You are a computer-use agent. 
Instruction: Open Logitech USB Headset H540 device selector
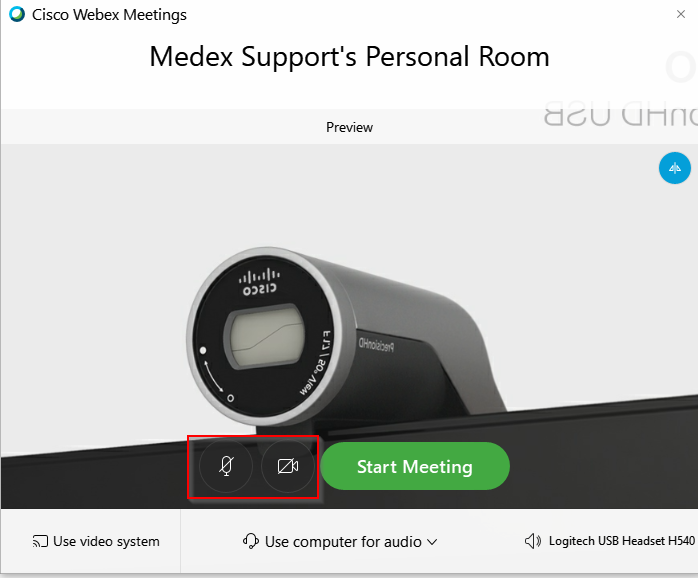pos(621,541)
